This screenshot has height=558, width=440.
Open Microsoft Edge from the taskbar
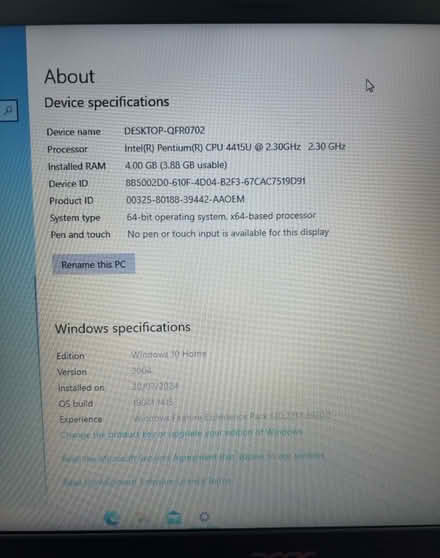click(x=112, y=518)
